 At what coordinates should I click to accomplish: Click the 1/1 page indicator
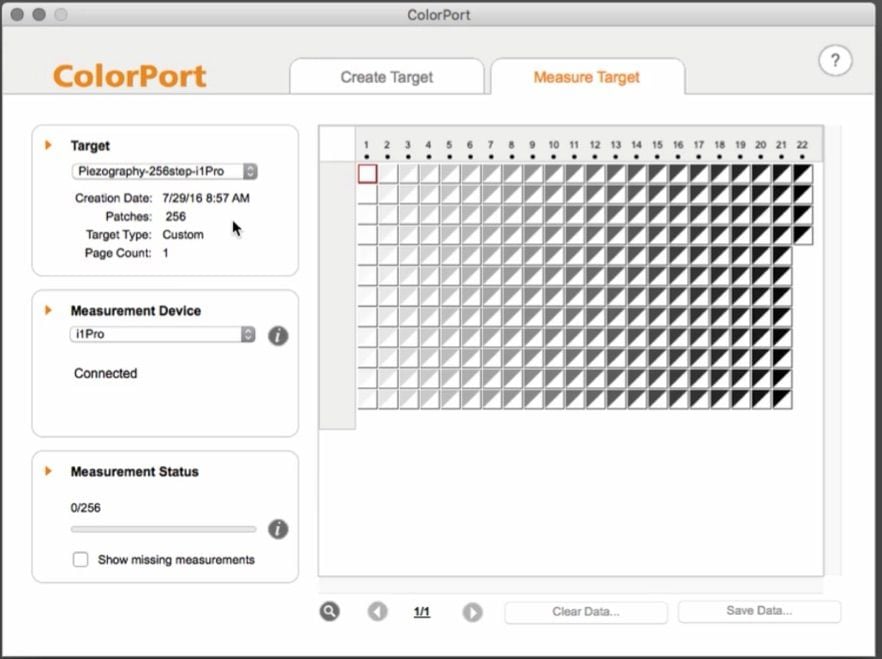[422, 611]
